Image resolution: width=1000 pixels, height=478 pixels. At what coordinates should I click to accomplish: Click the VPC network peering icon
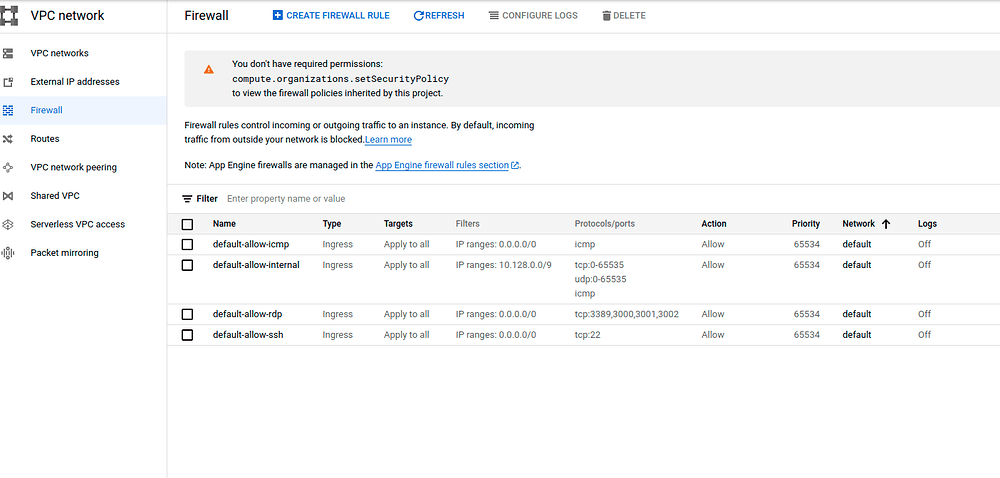(x=8, y=167)
